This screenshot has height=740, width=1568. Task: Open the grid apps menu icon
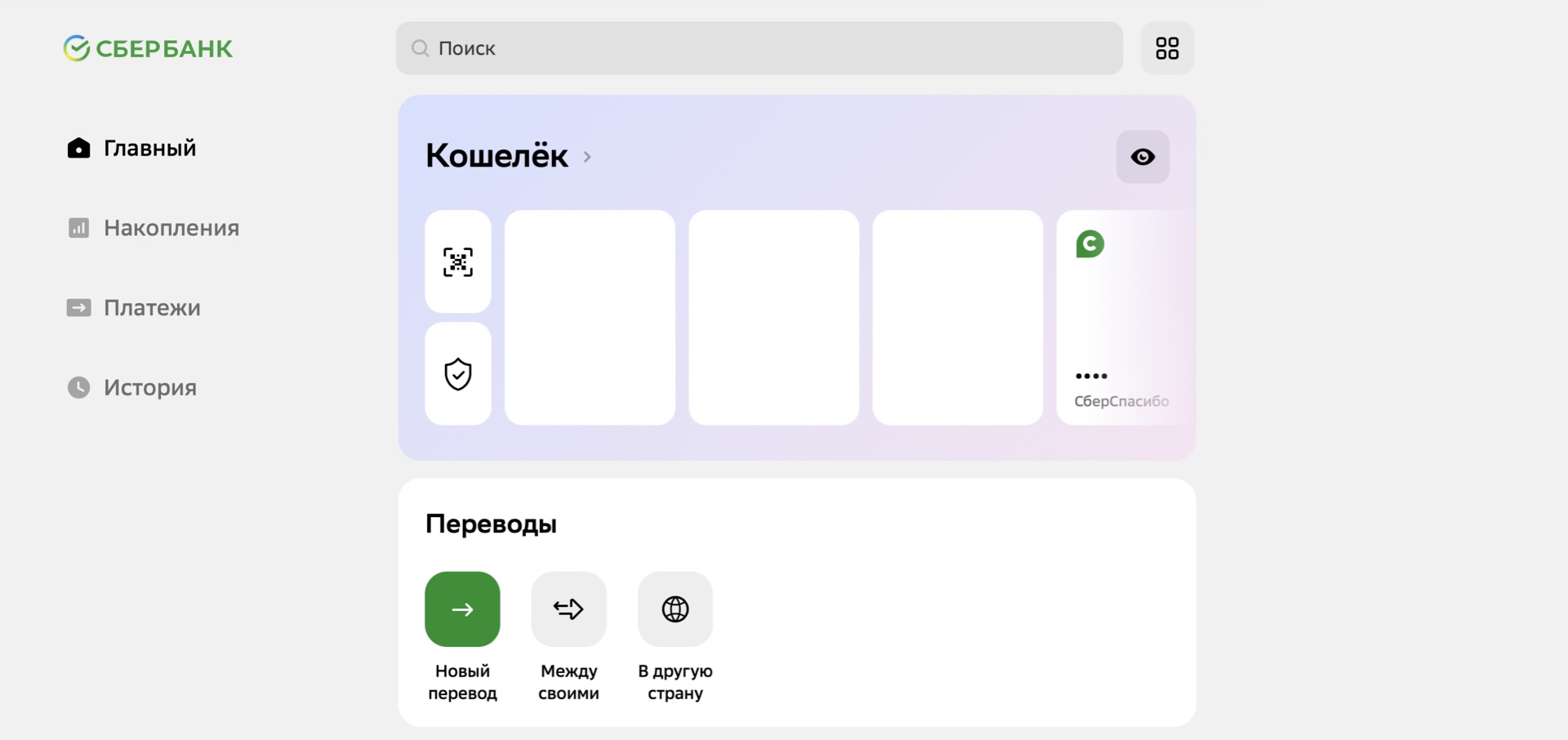[1167, 48]
